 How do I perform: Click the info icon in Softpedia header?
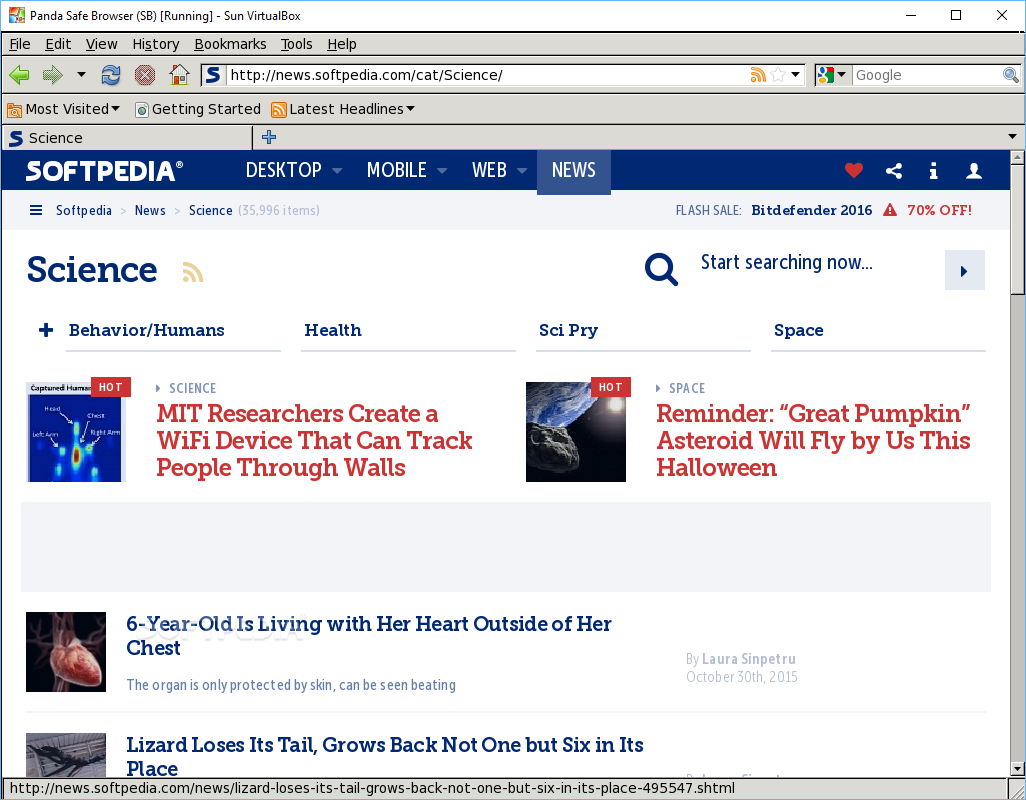[x=934, y=171]
